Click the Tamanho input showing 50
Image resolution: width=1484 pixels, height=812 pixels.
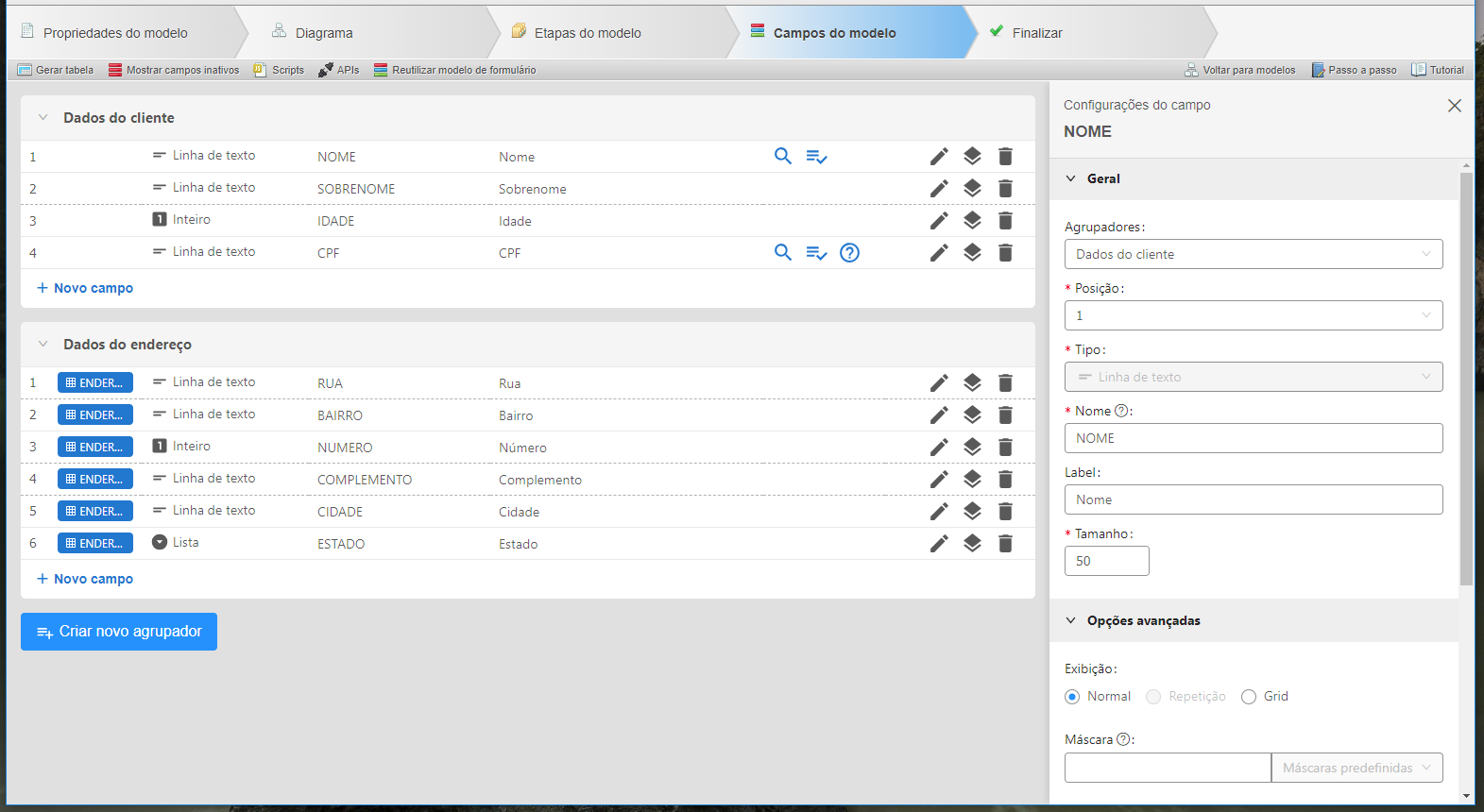pos(1107,561)
